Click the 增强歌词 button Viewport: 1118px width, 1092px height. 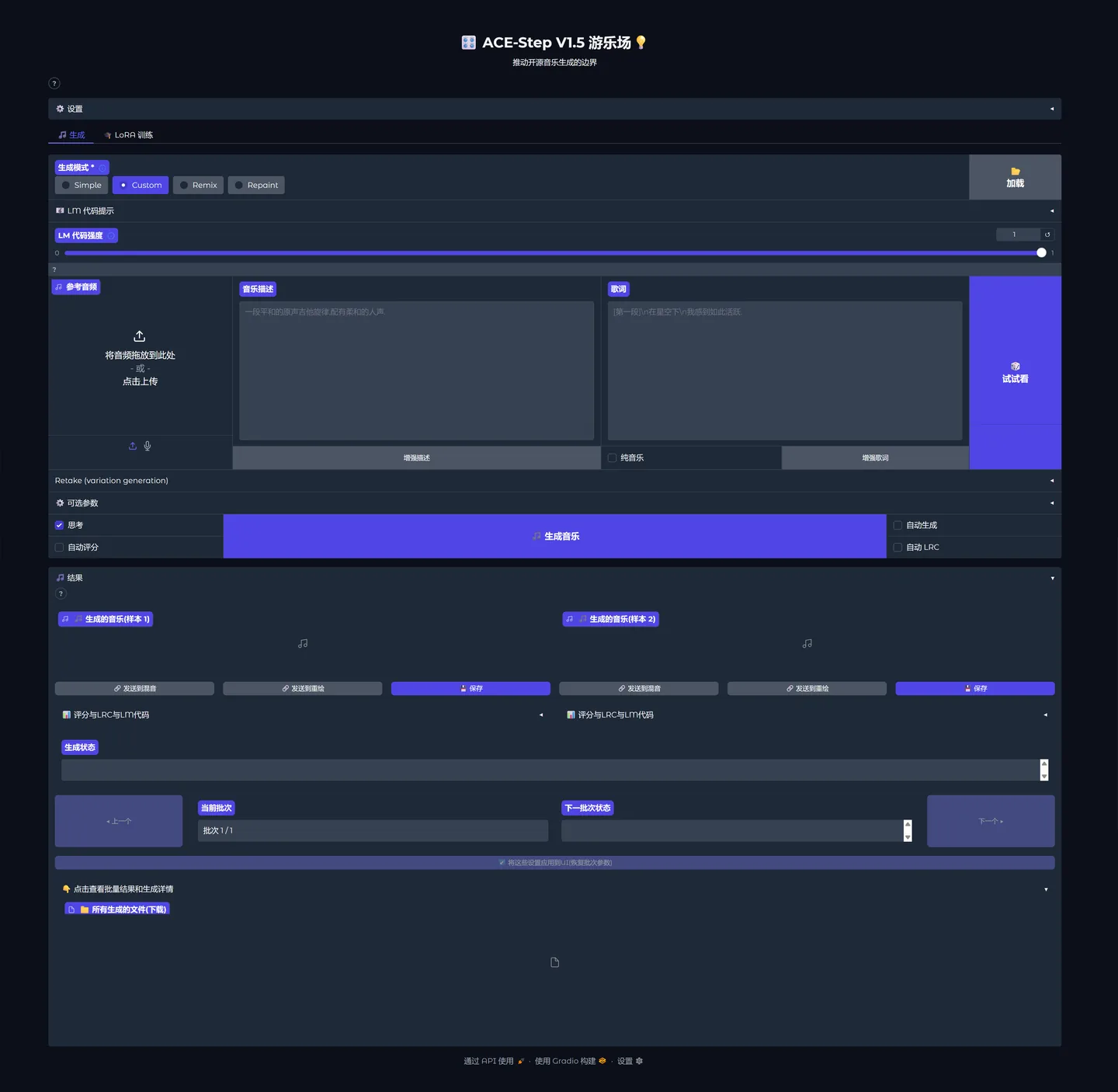[875, 458]
